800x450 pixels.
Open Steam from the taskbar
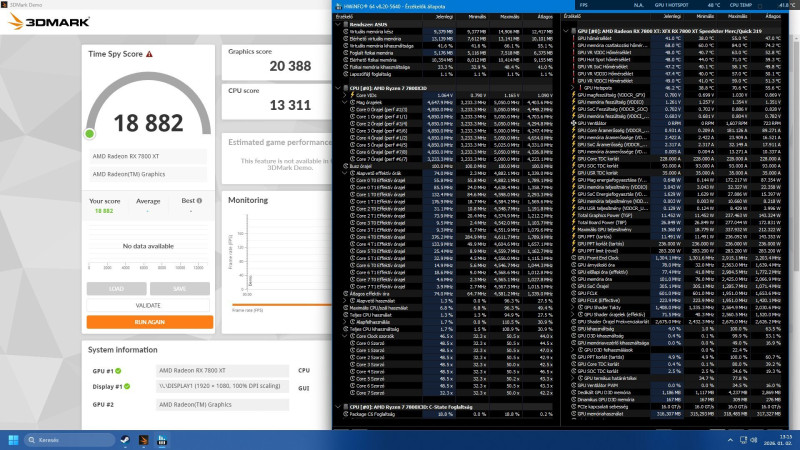point(124,440)
